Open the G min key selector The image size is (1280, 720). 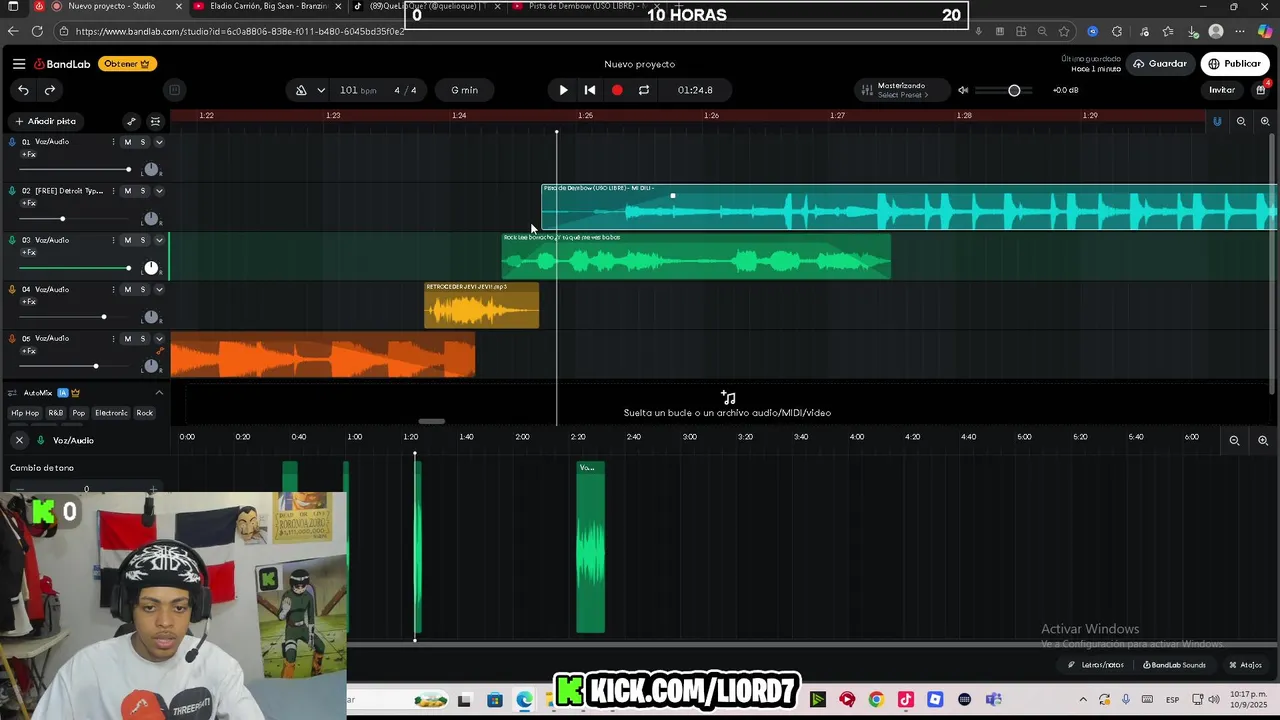point(464,90)
